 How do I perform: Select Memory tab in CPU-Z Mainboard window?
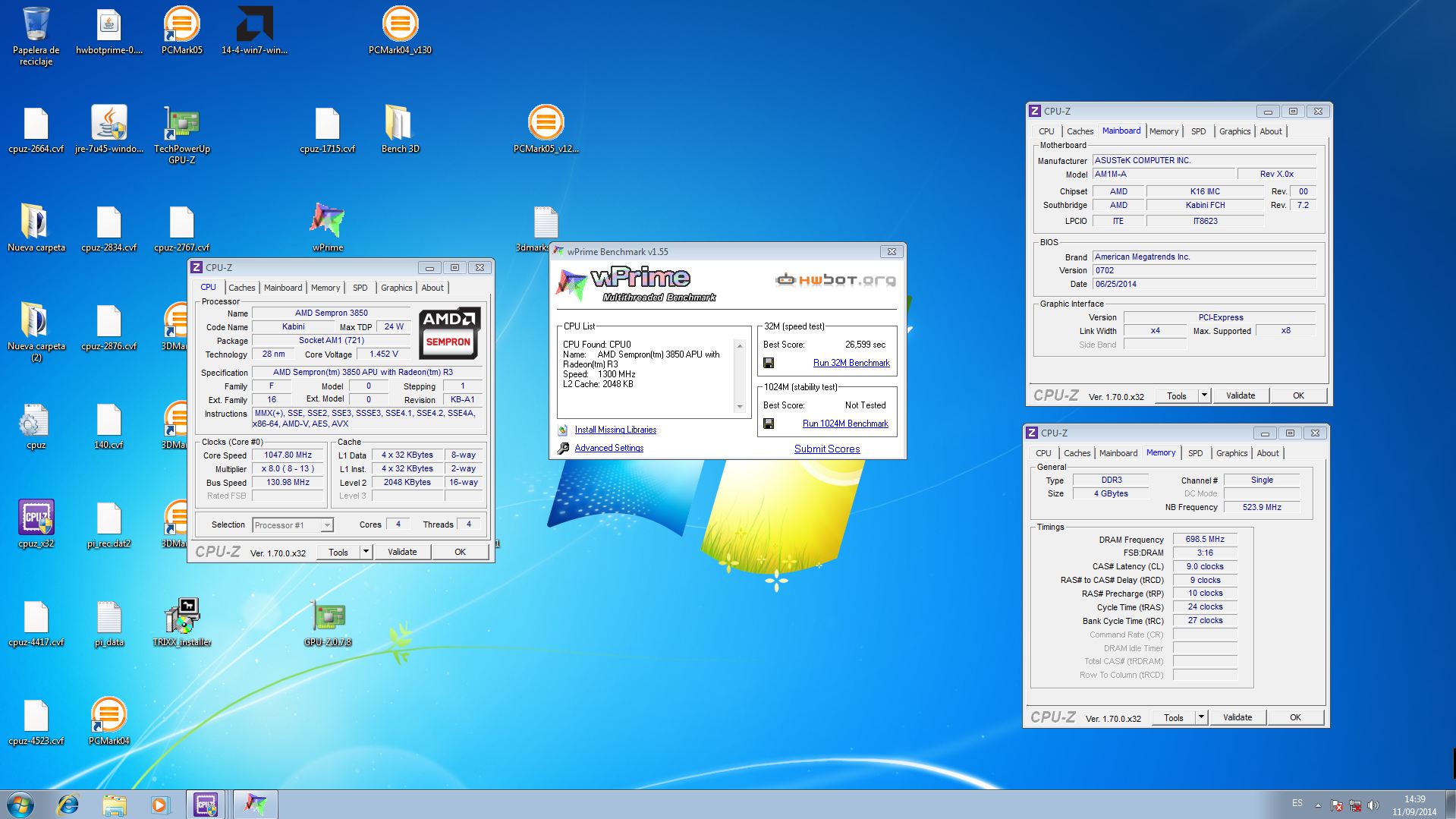click(x=1164, y=131)
